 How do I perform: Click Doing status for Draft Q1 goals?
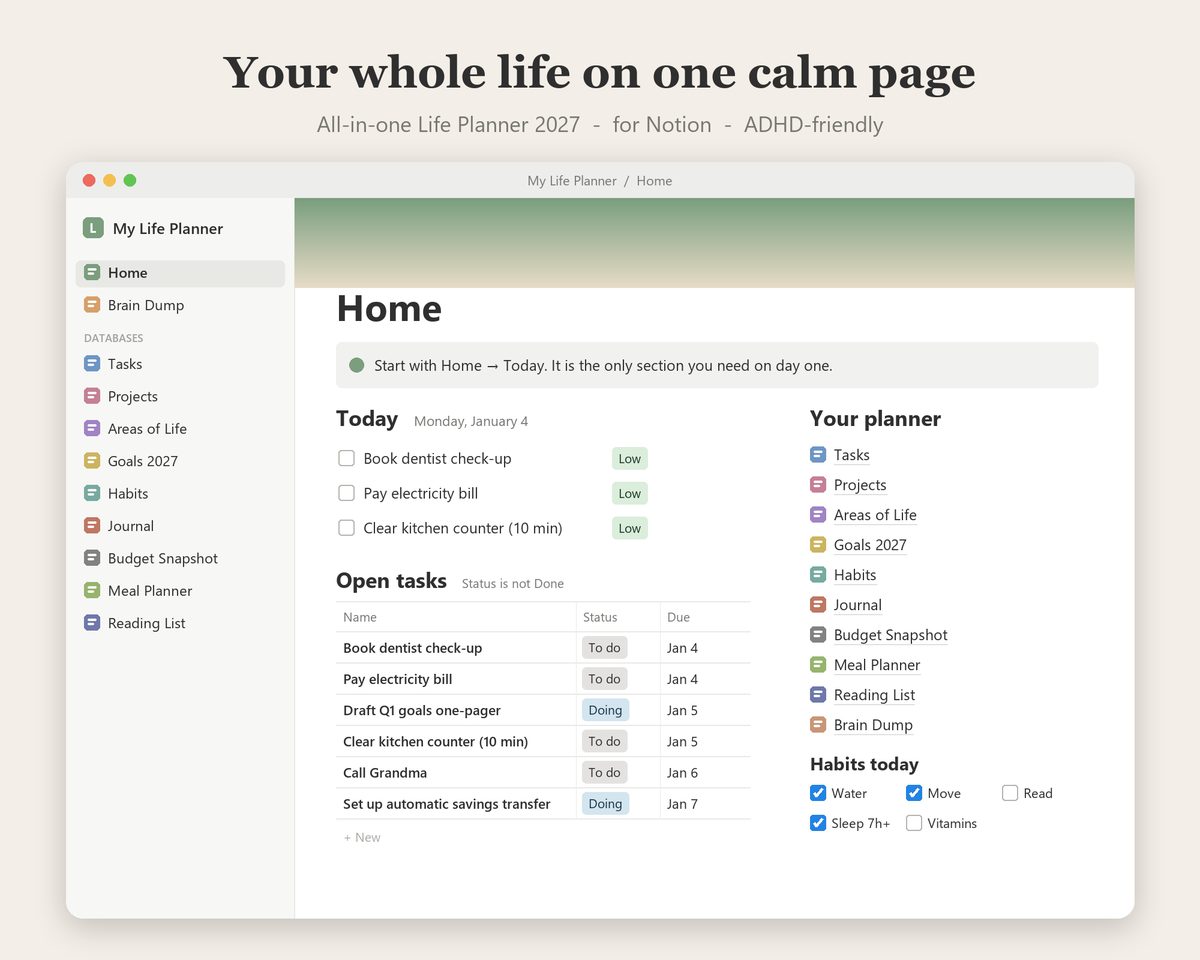pos(605,710)
